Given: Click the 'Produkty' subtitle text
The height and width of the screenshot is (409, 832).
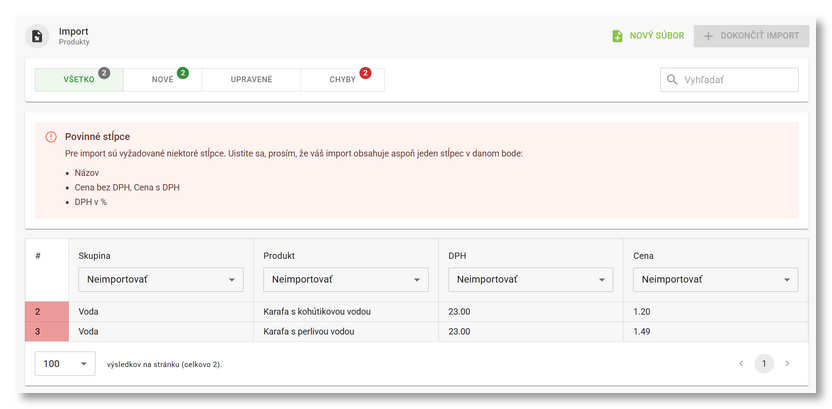Looking at the screenshot, I should [74, 42].
